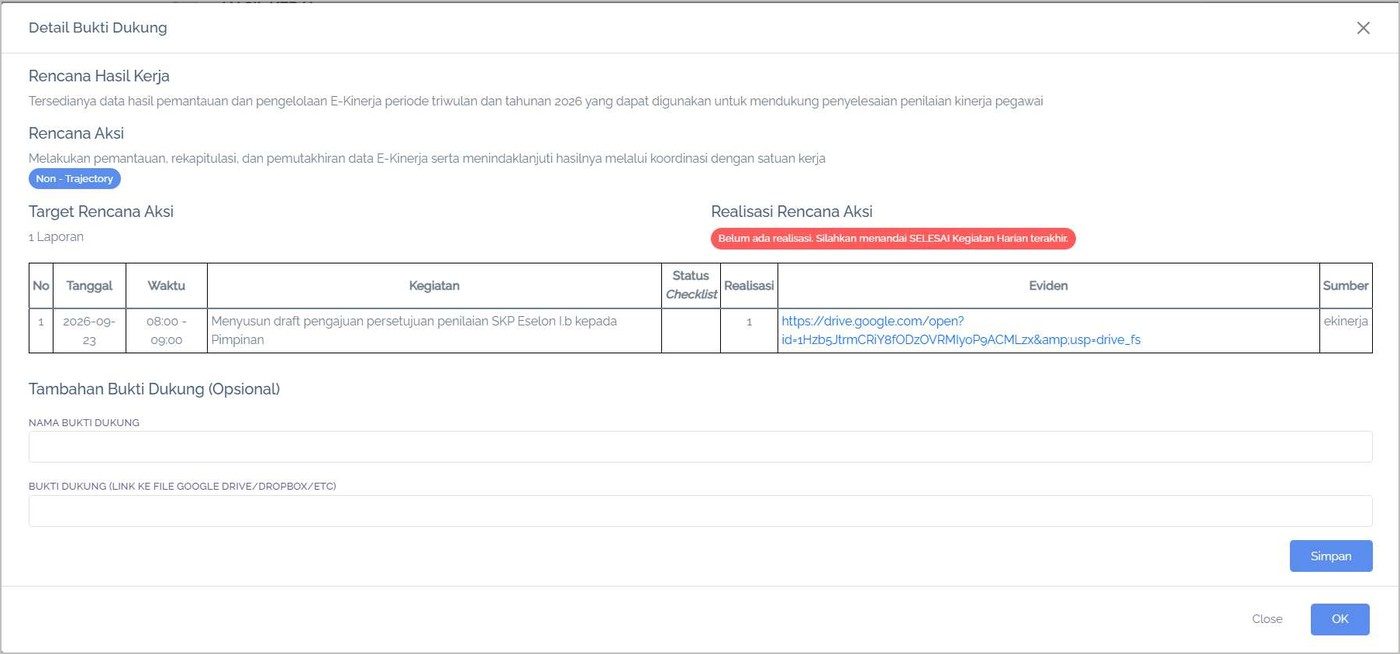Click the 'No' column header
This screenshot has height=654, width=1400.
coord(41,286)
